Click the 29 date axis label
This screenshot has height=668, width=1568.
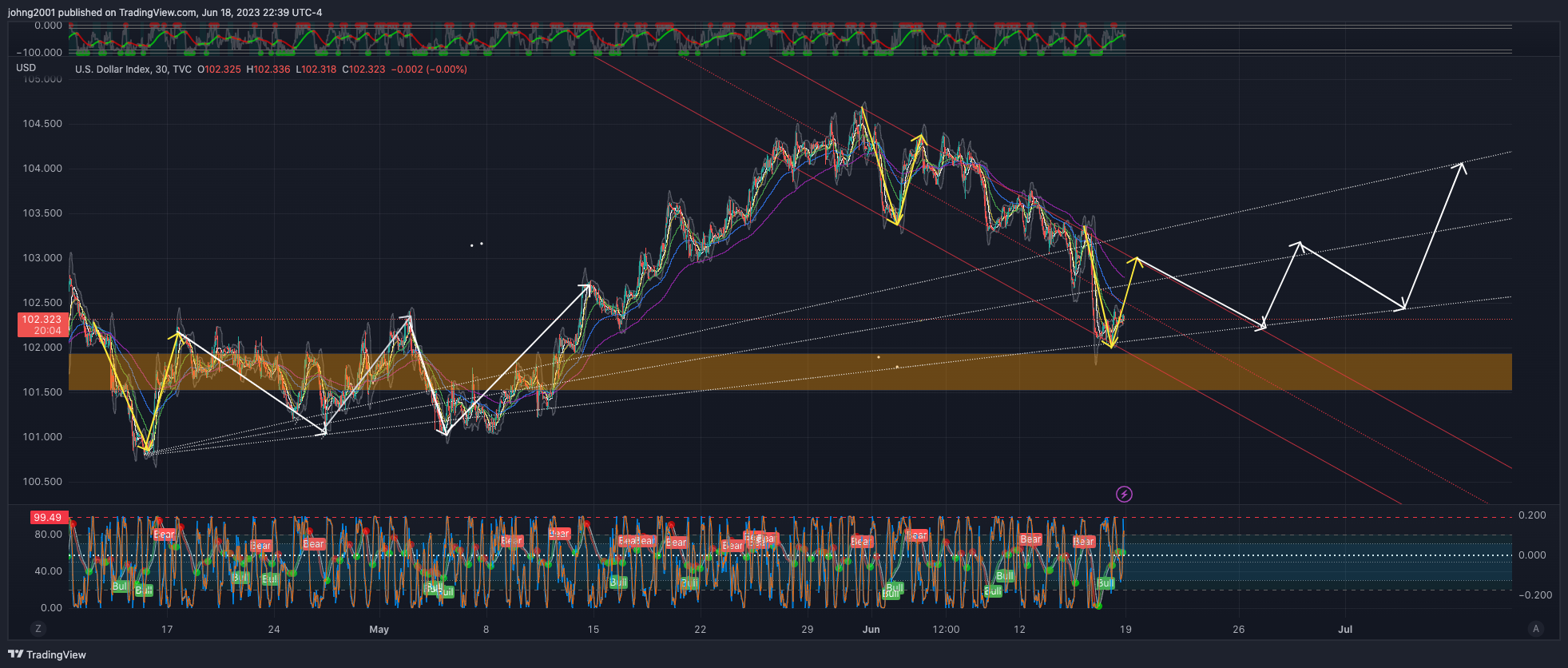pos(808,630)
